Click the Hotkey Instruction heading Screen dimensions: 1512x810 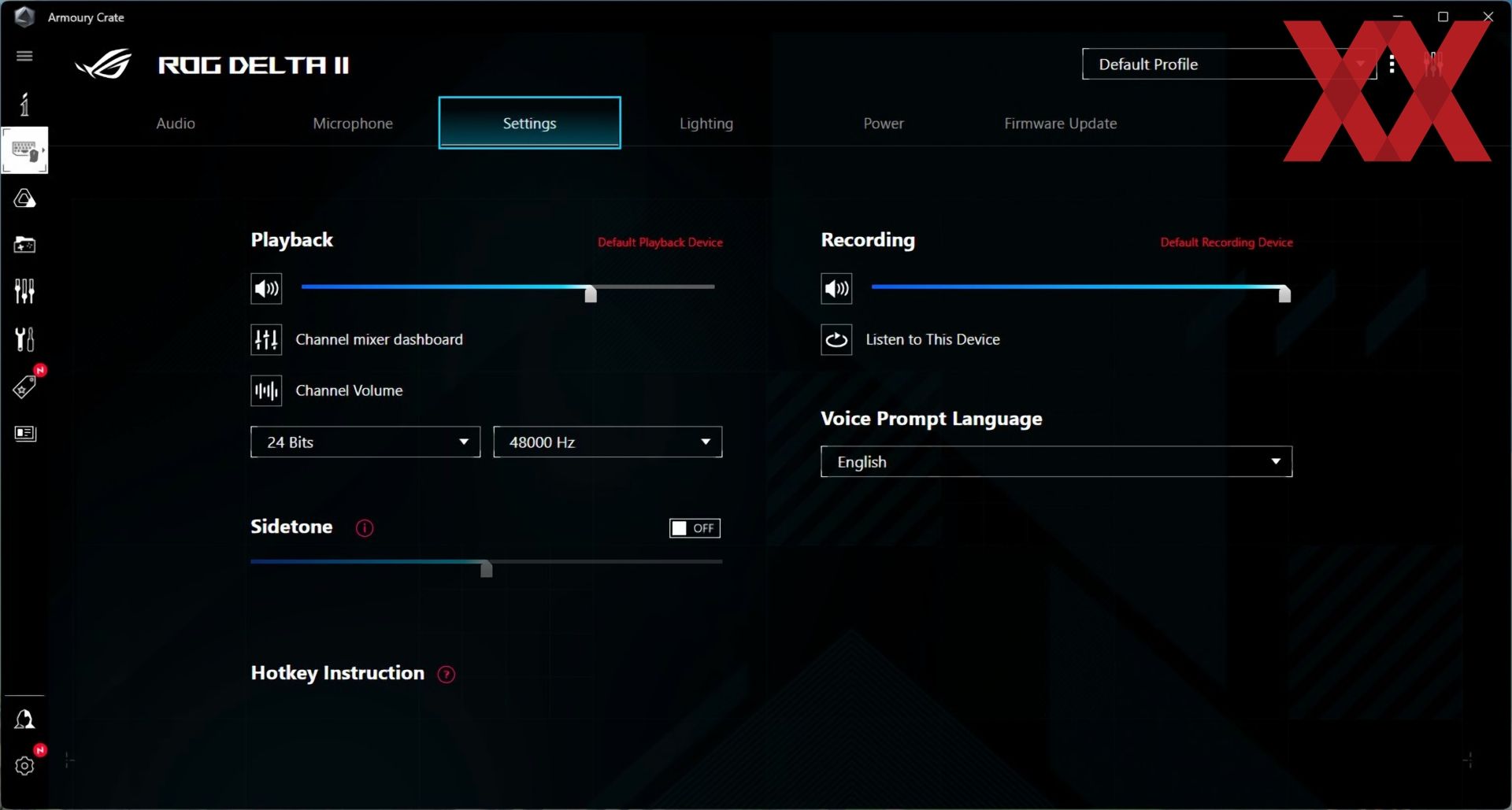pyautogui.click(x=337, y=673)
